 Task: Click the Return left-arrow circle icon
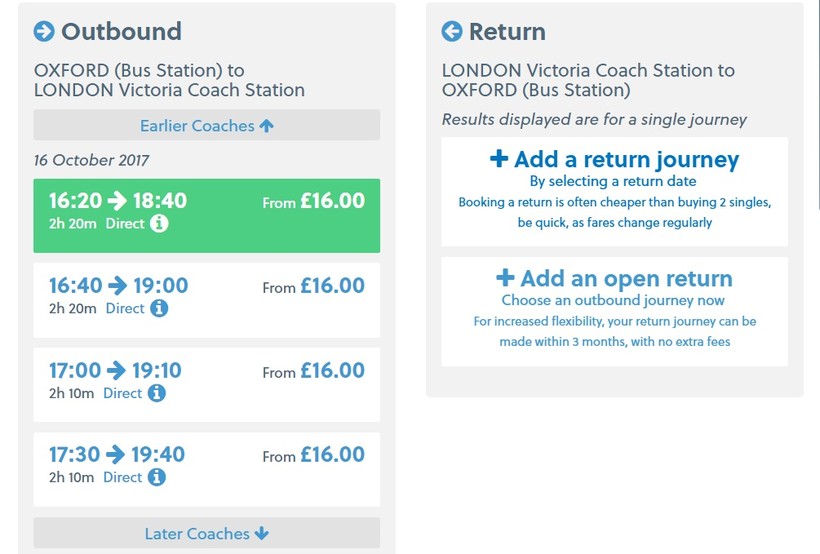452,32
